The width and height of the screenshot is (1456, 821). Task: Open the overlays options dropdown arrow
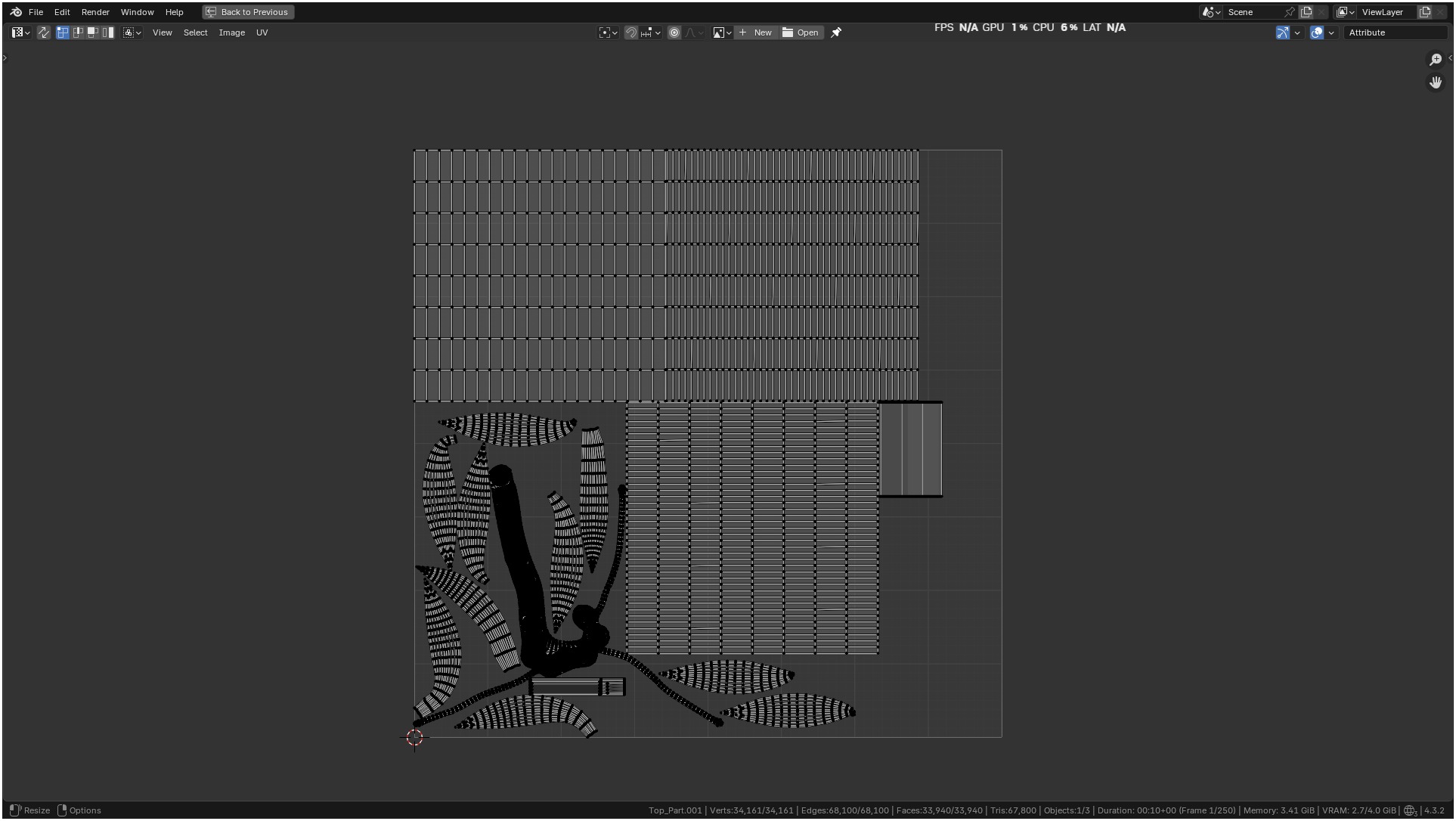click(x=1331, y=33)
